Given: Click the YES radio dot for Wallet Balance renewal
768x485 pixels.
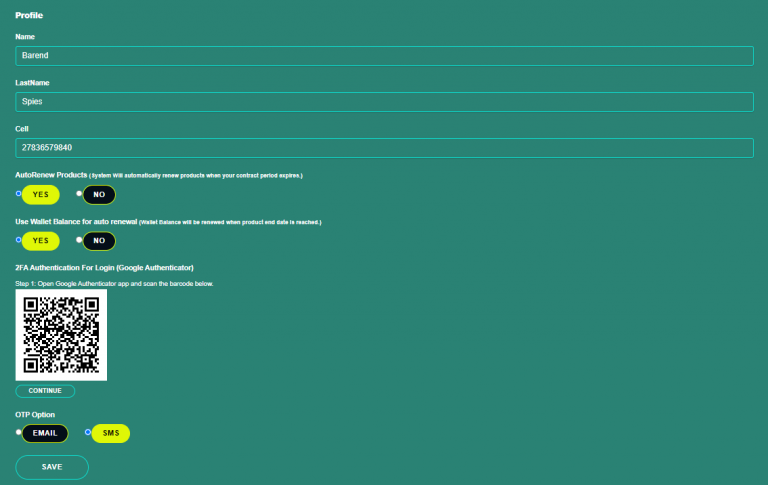Looking at the screenshot, I should coord(18,240).
